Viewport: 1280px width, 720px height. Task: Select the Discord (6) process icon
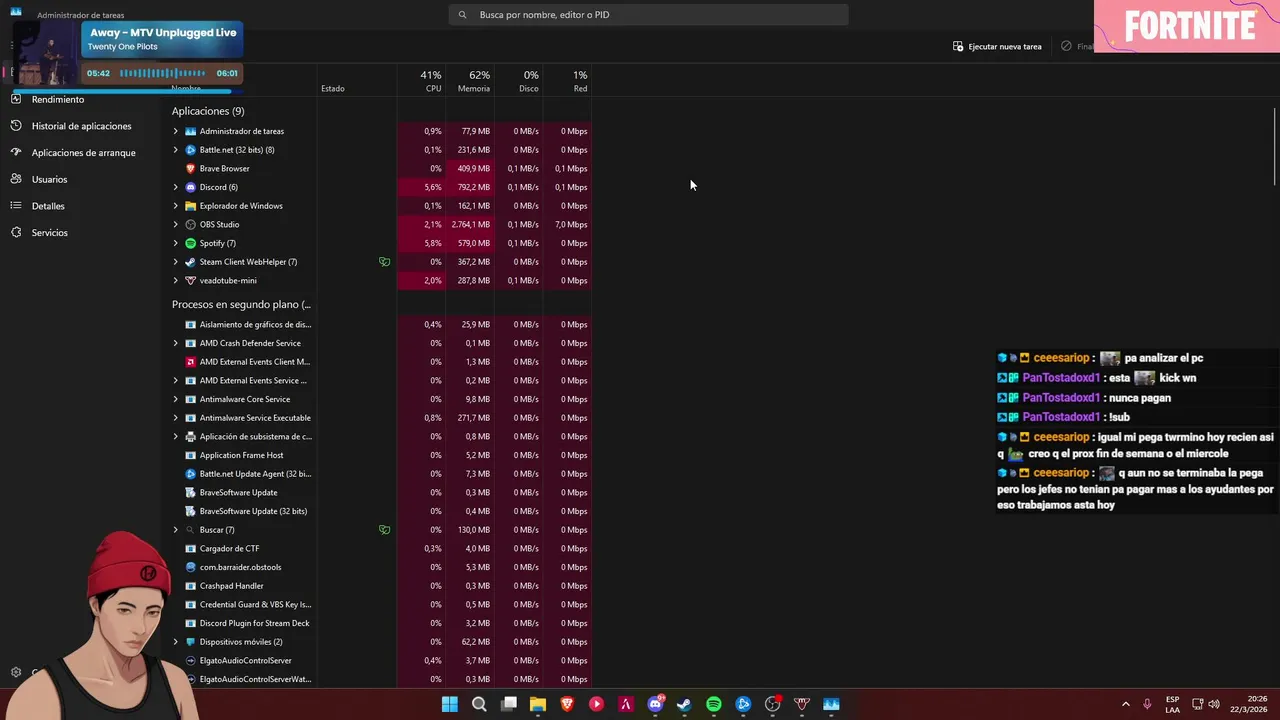pyautogui.click(x=191, y=187)
